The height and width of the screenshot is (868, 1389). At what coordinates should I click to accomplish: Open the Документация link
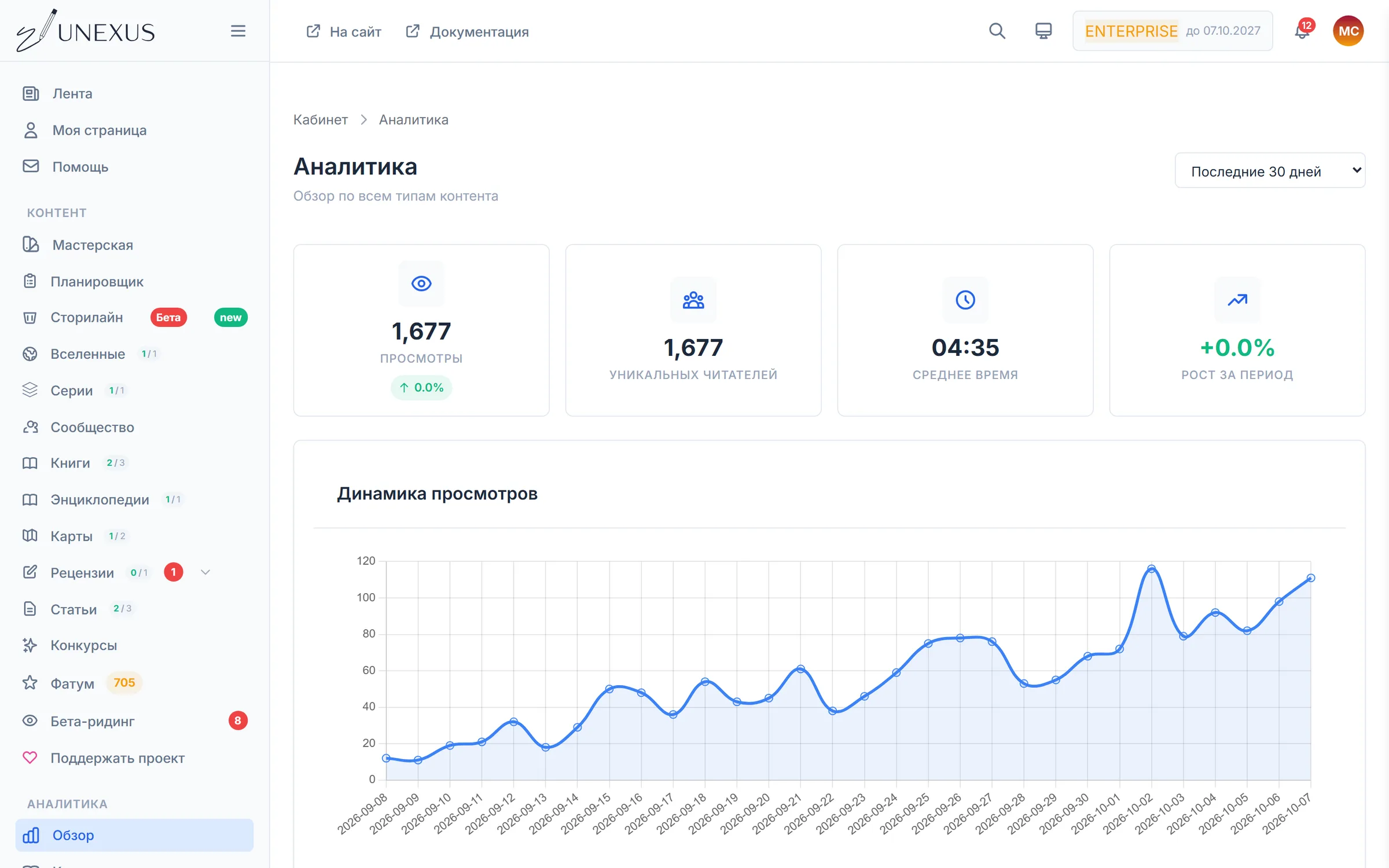pyautogui.click(x=467, y=31)
